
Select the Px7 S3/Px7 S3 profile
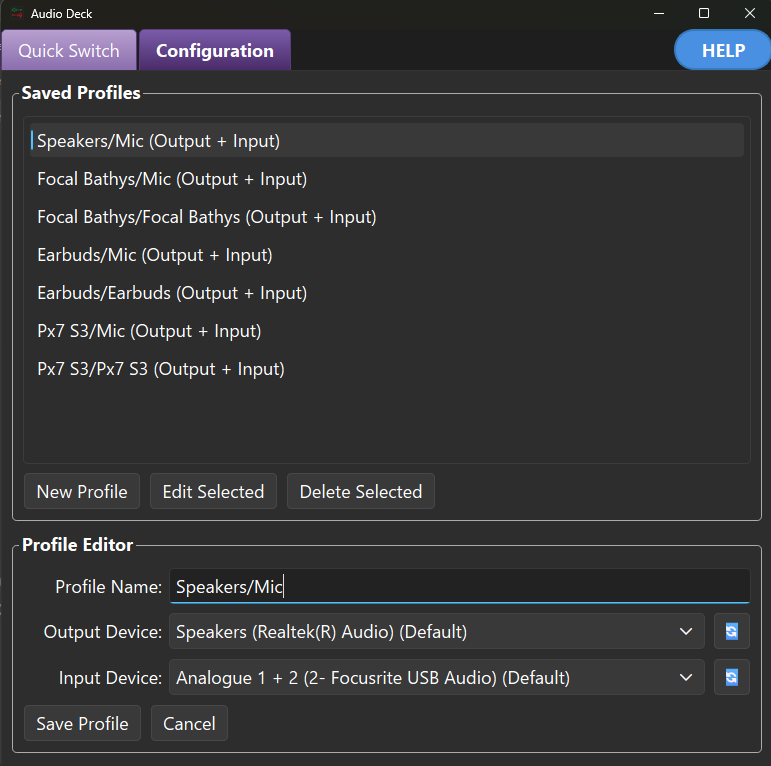pyautogui.click(x=386, y=369)
